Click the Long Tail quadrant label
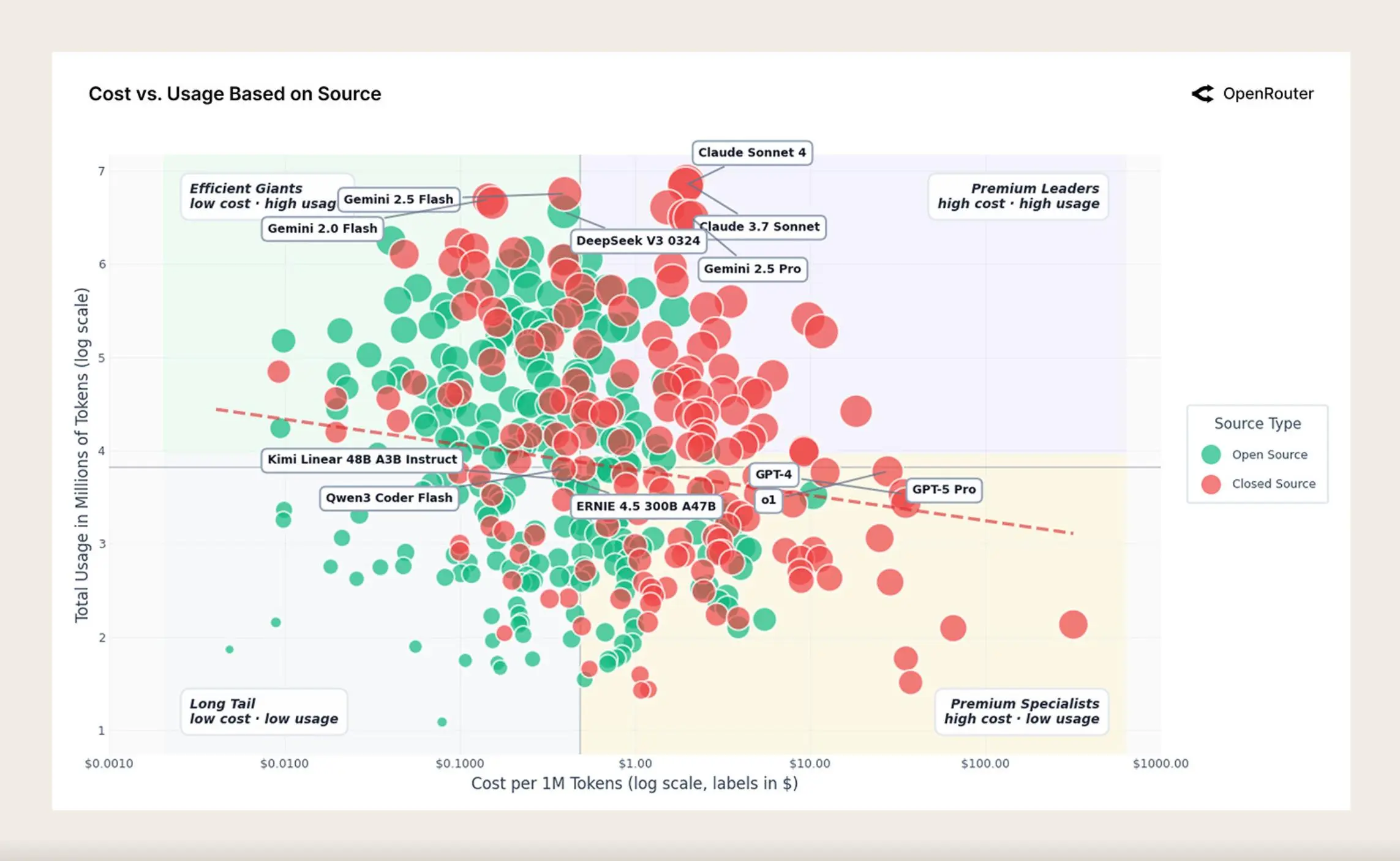This screenshot has width=1400, height=861. coord(264,711)
